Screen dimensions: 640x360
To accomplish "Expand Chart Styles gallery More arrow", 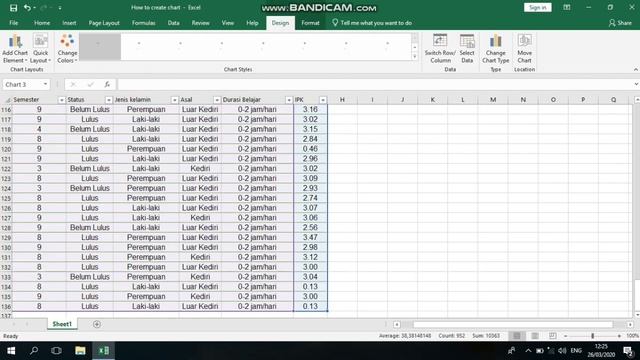I will pyautogui.click(x=415, y=57).
